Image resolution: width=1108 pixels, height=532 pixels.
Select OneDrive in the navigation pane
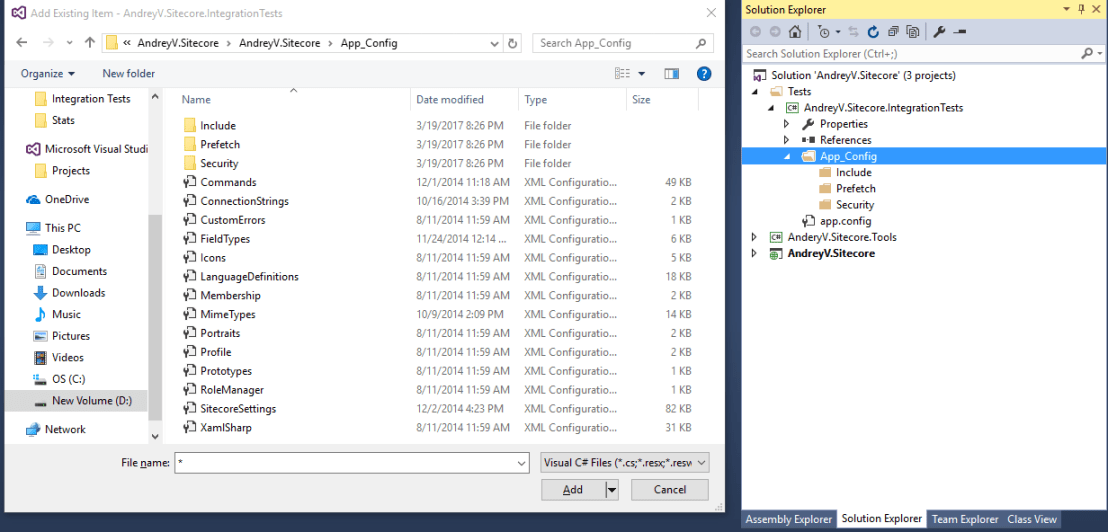click(67, 199)
